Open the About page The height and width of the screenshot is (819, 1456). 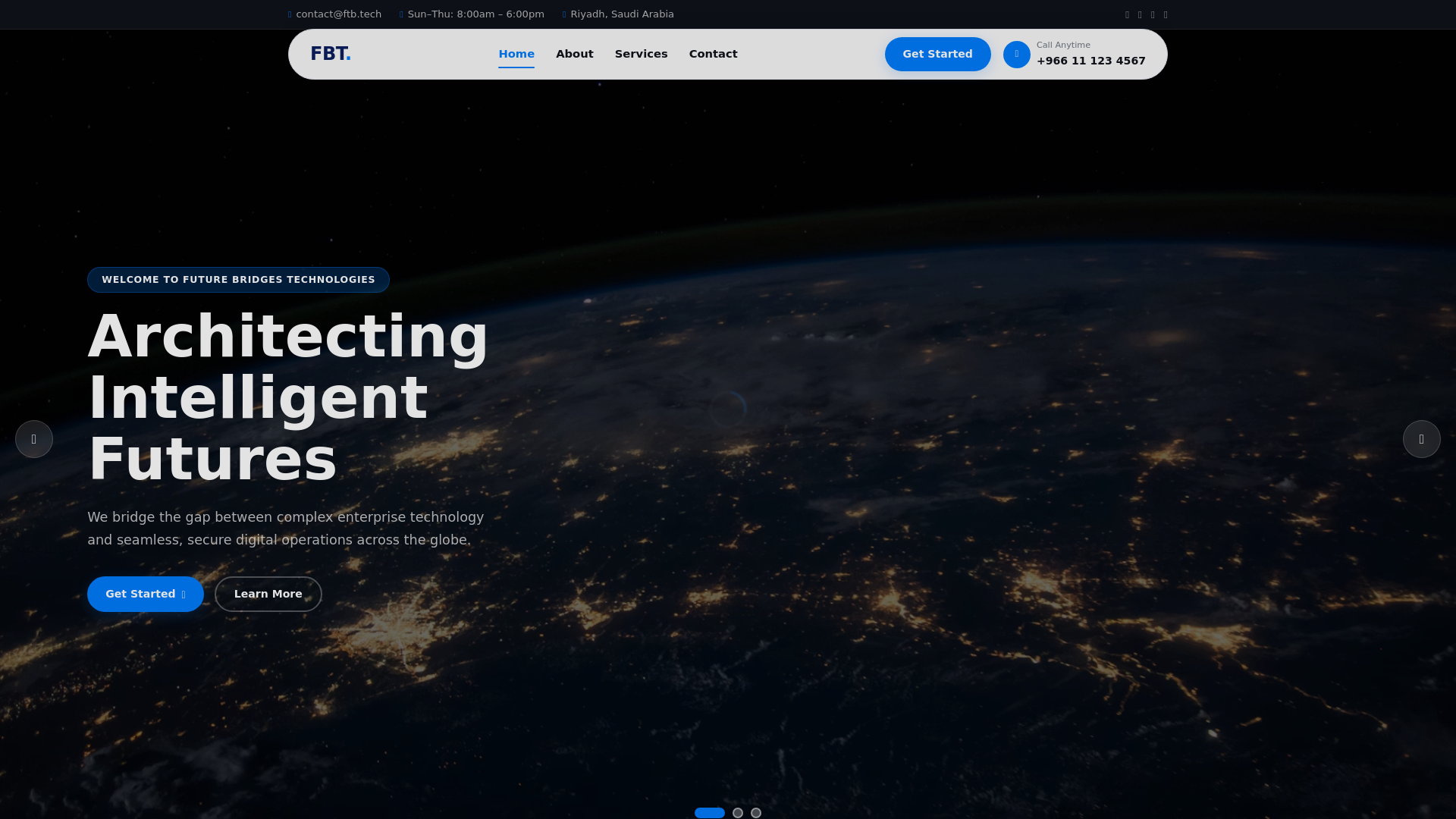click(575, 54)
